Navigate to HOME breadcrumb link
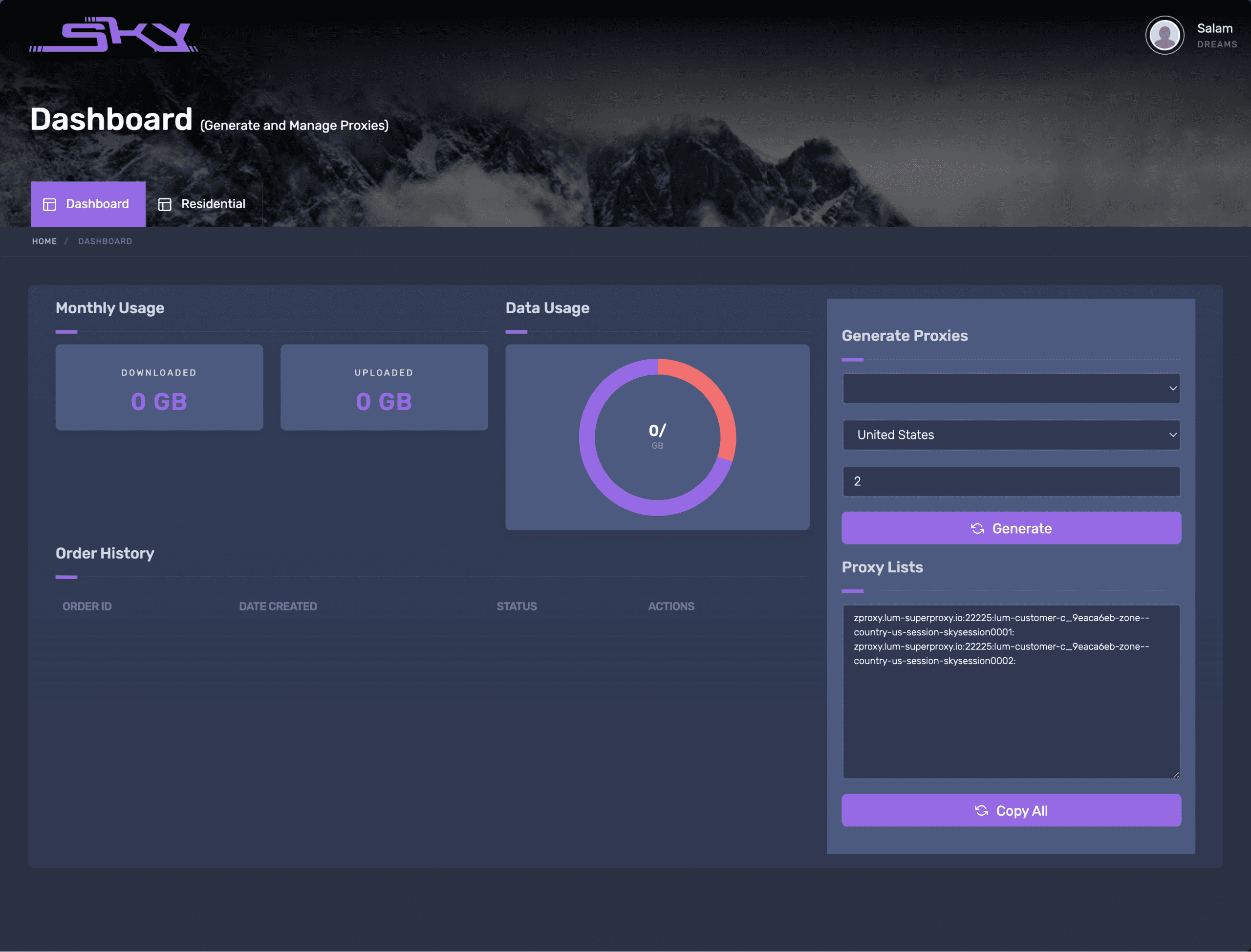Viewport: 1251px width, 952px height. click(44, 241)
